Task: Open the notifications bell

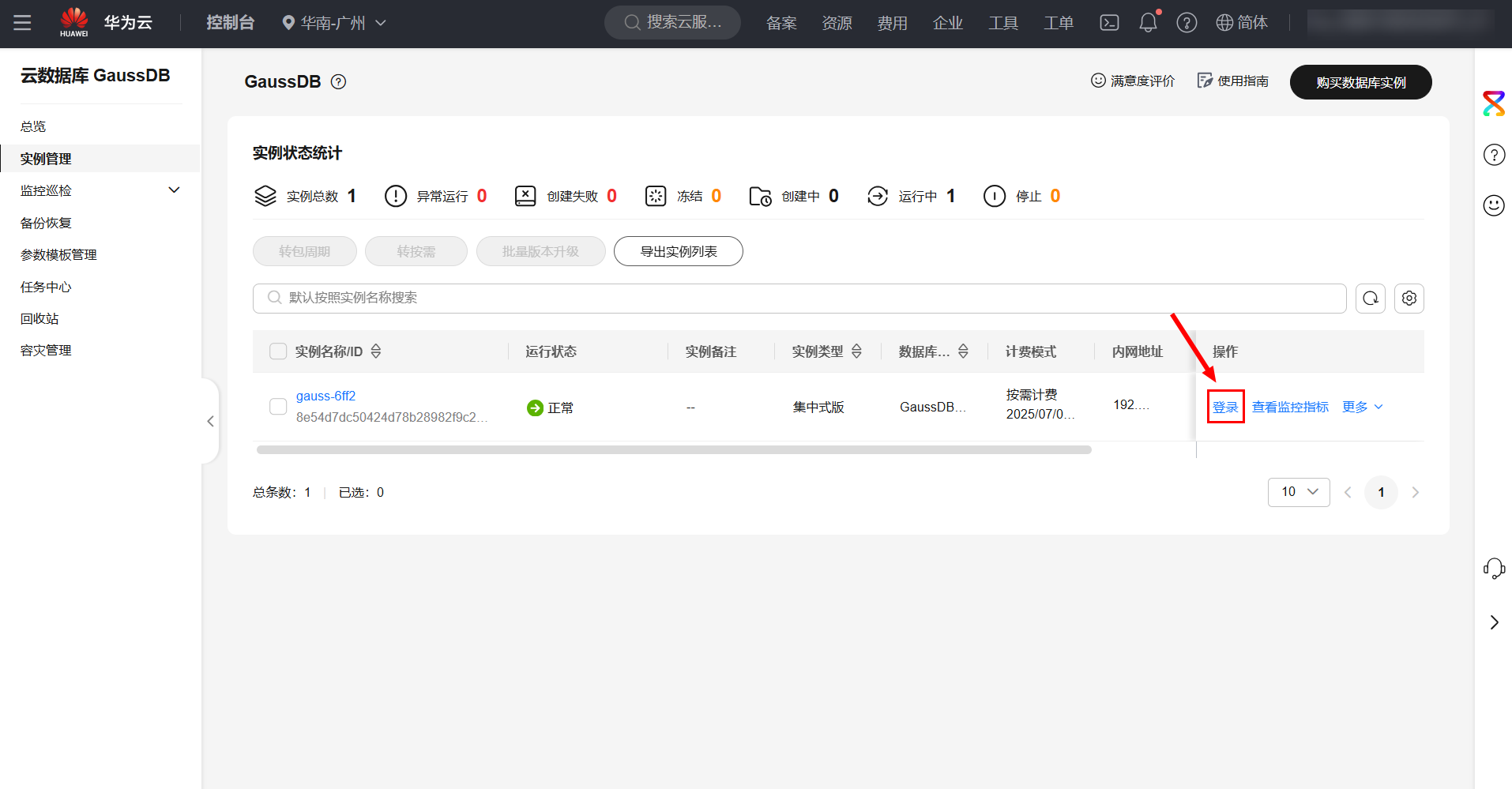Action: (1148, 23)
